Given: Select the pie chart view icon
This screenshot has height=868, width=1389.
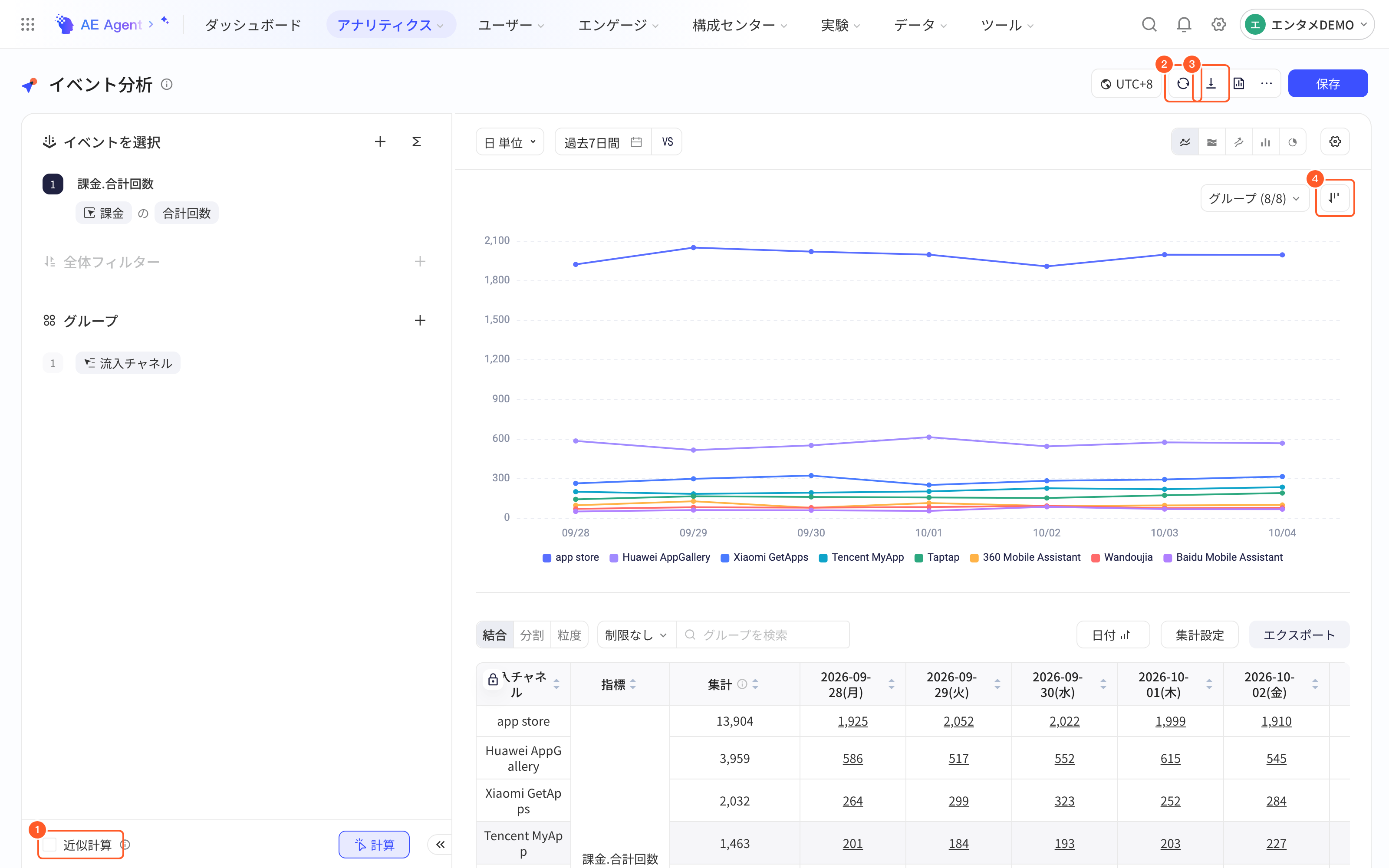Looking at the screenshot, I should 1293,142.
